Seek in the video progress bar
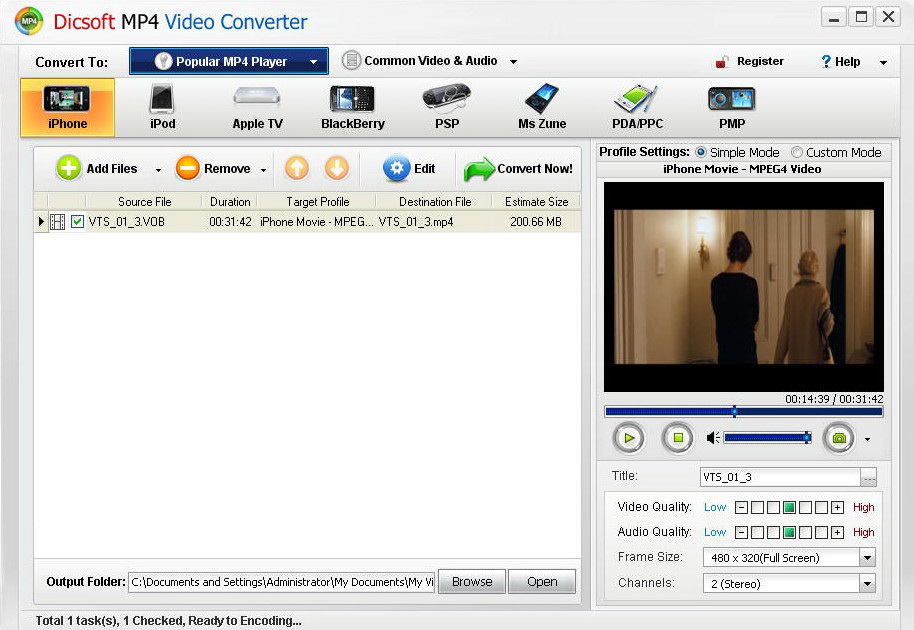 click(743, 411)
